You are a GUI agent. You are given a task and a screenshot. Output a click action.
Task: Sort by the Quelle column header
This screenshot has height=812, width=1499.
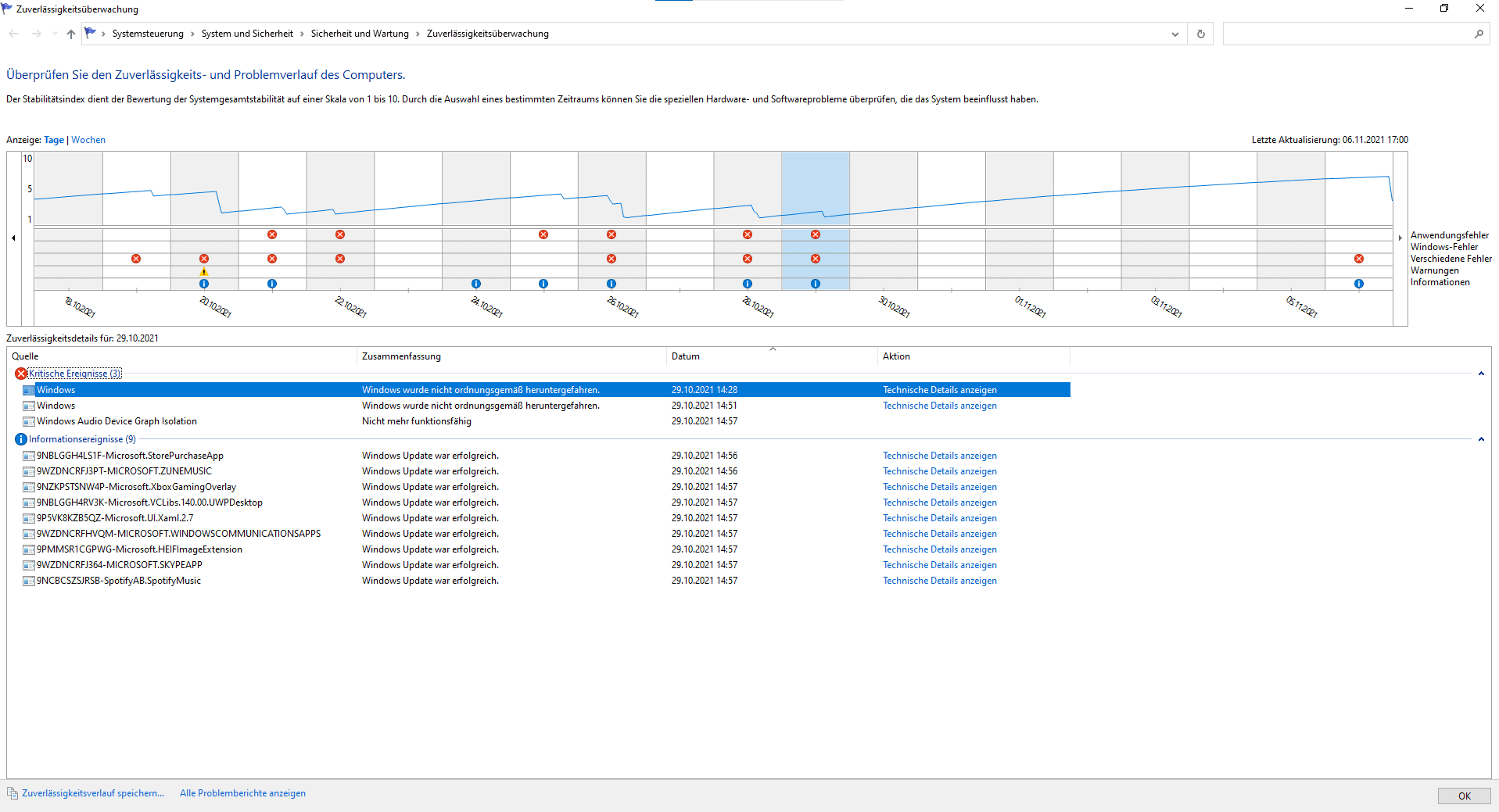pyautogui.click(x=181, y=356)
